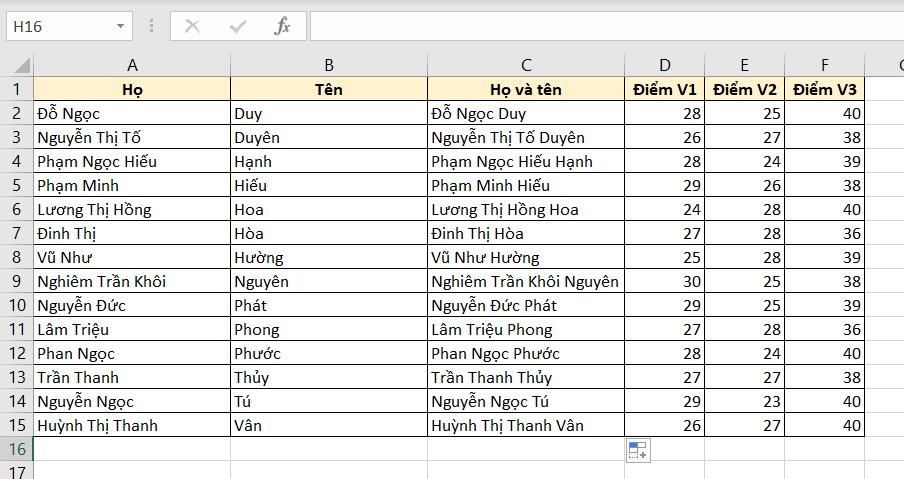Select column A header
The image size is (904, 479).
(132, 66)
